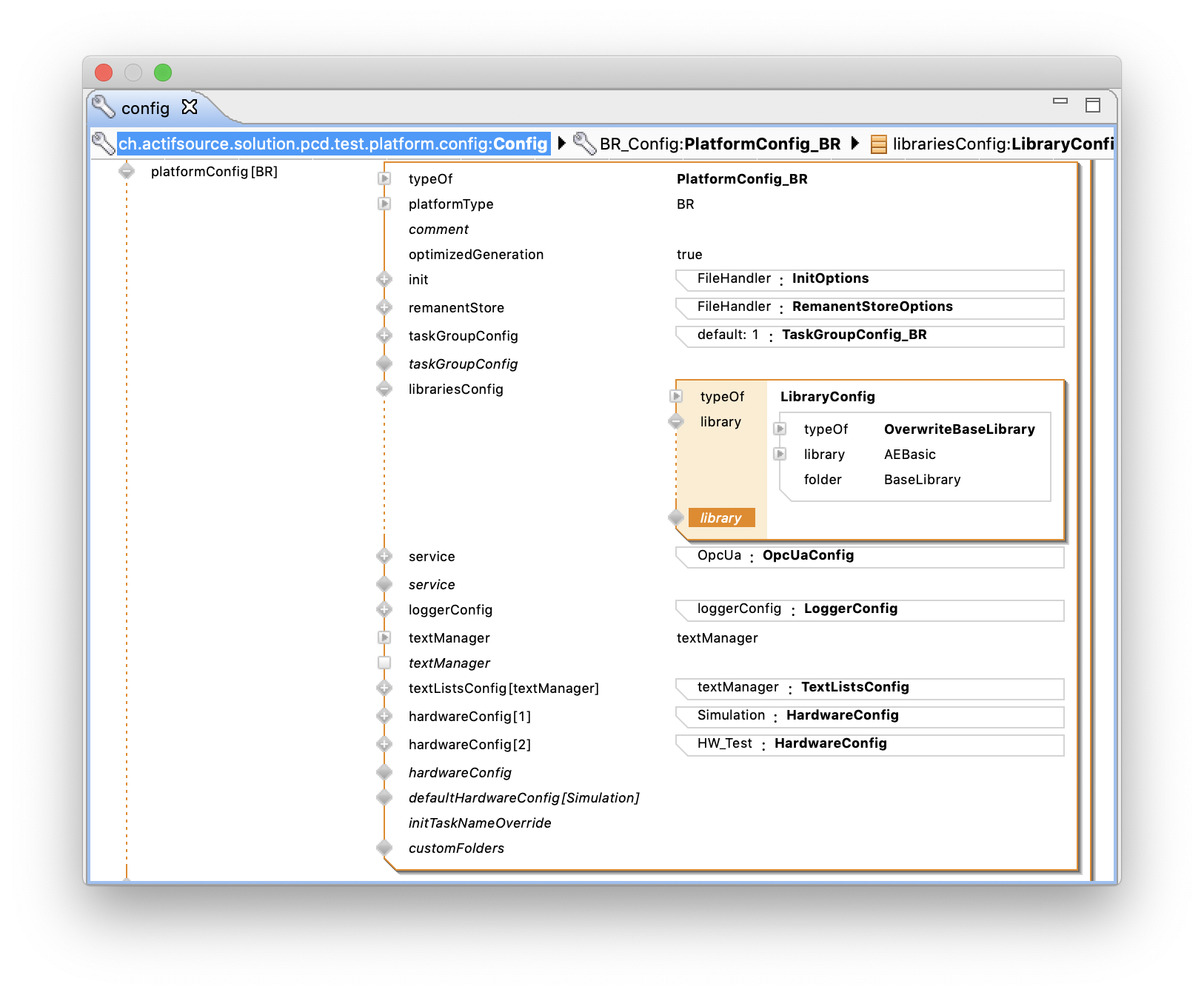This screenshot has width=1204, height=995.
Task: Click the wrench icon in the breadcrumb bar
Action: (x=104, y=143)
